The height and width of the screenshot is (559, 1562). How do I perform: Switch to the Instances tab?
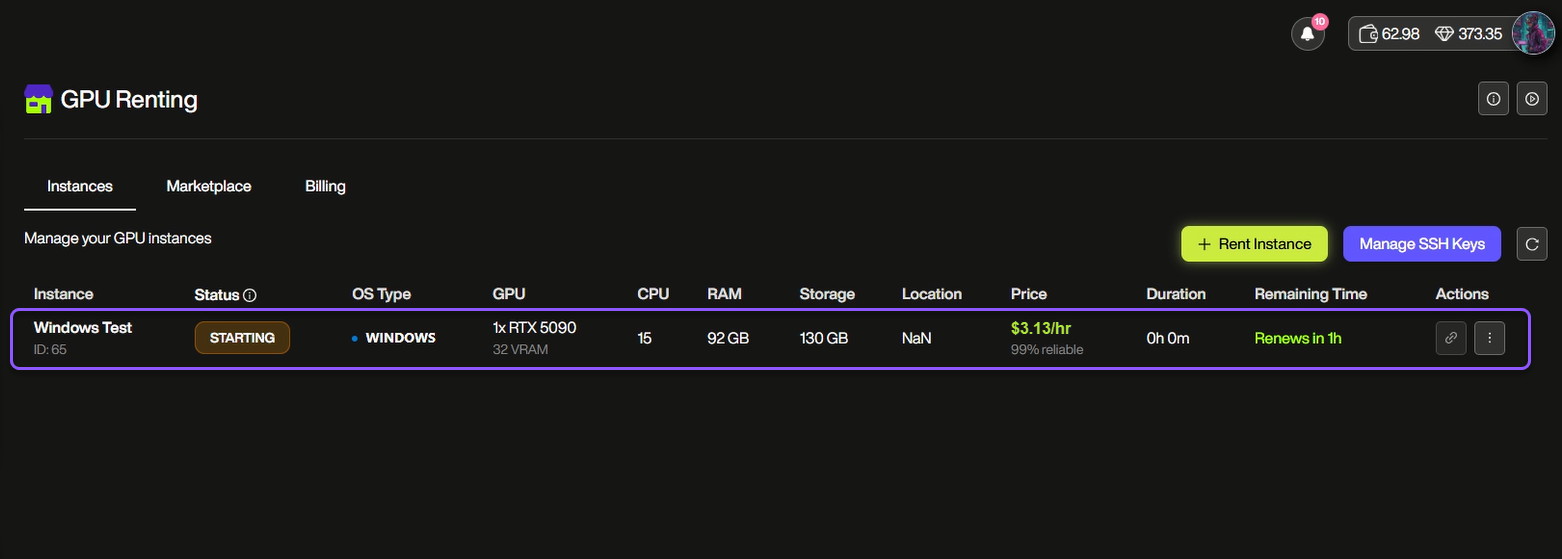pyautogui.click(x=80, y=186)
